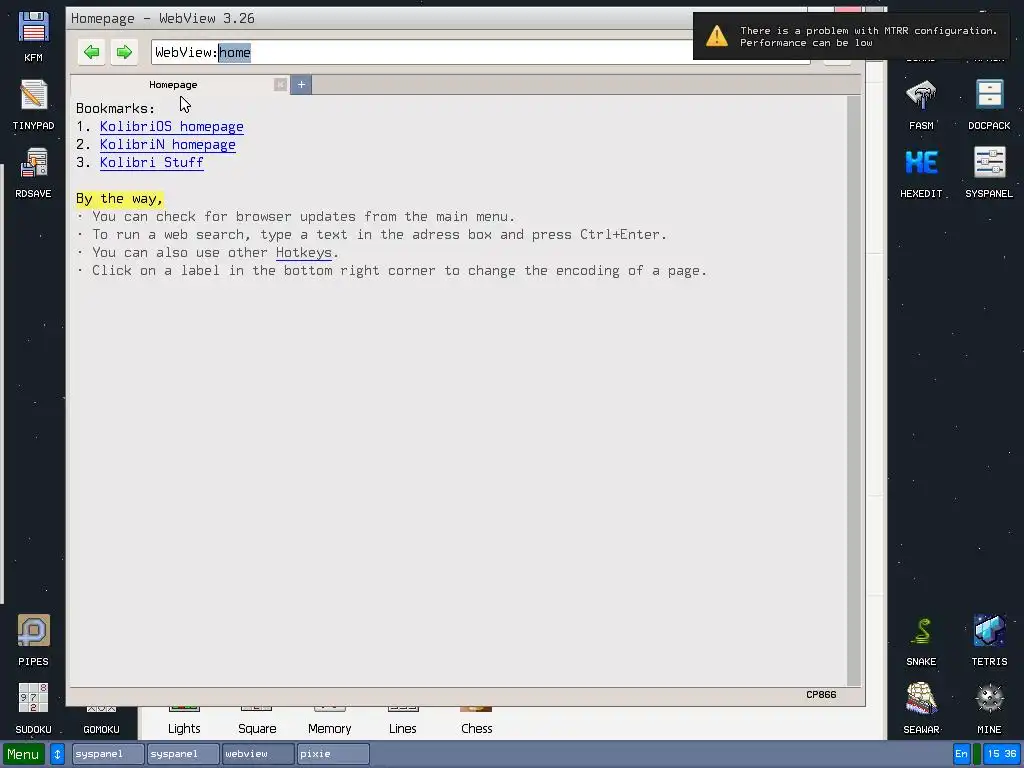1024x768 pixels.
Task: Click the WebView address box
Action: coord(481,52)
